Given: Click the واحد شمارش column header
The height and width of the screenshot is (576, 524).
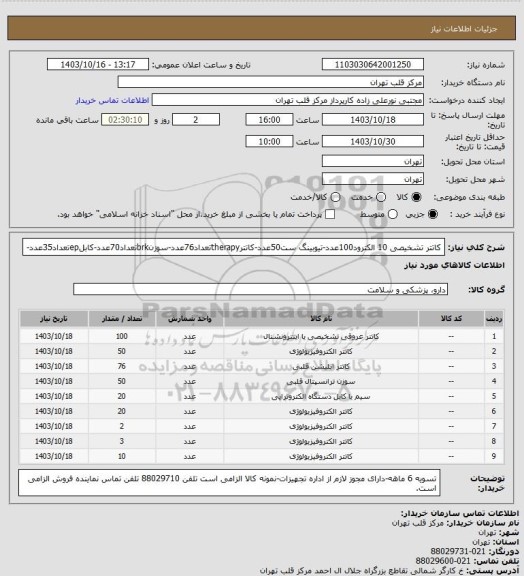Looking at the screenshot, I should (x=190, y=319).
